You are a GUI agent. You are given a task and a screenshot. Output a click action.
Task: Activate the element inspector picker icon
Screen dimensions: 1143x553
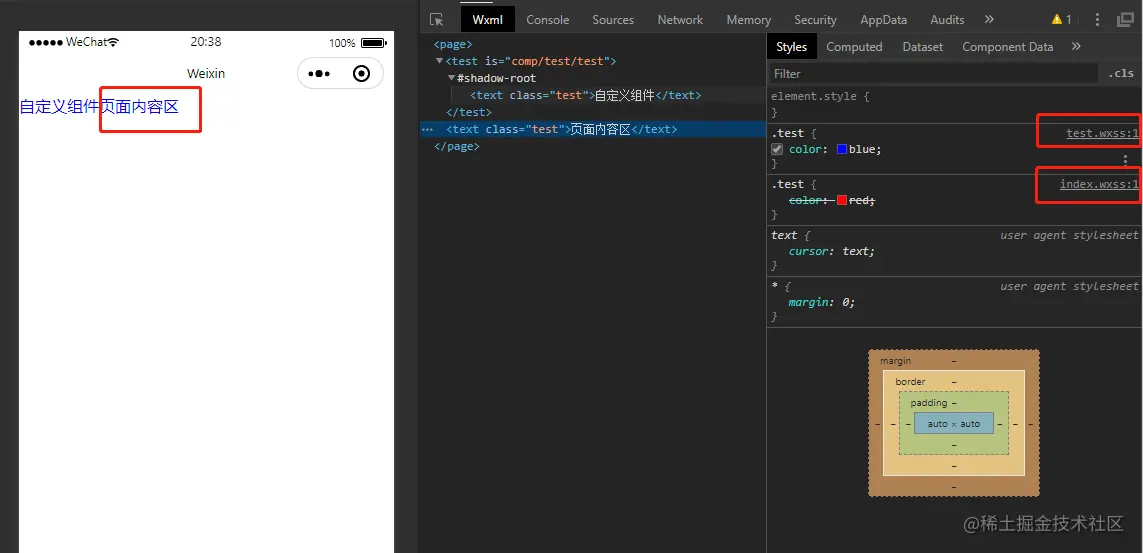(436, 20)
